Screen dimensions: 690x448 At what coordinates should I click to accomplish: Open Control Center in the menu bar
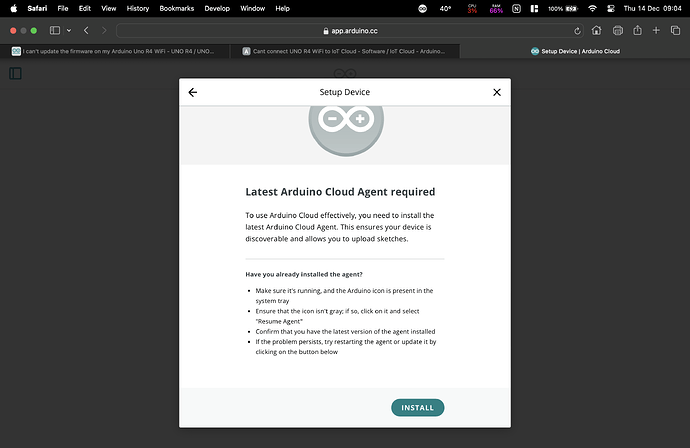point(611,8)
